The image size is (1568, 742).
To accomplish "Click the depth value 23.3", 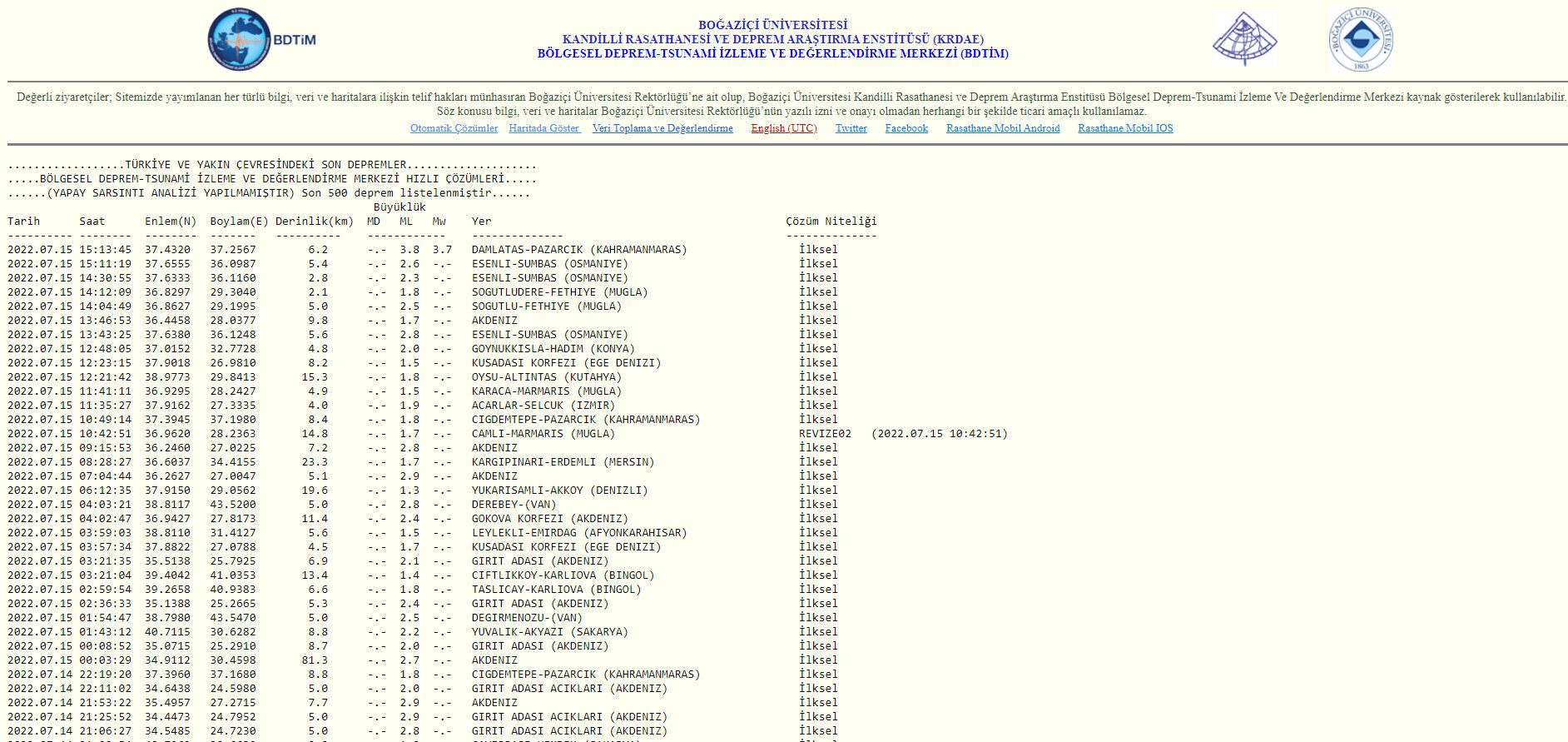I will [315, 462].
